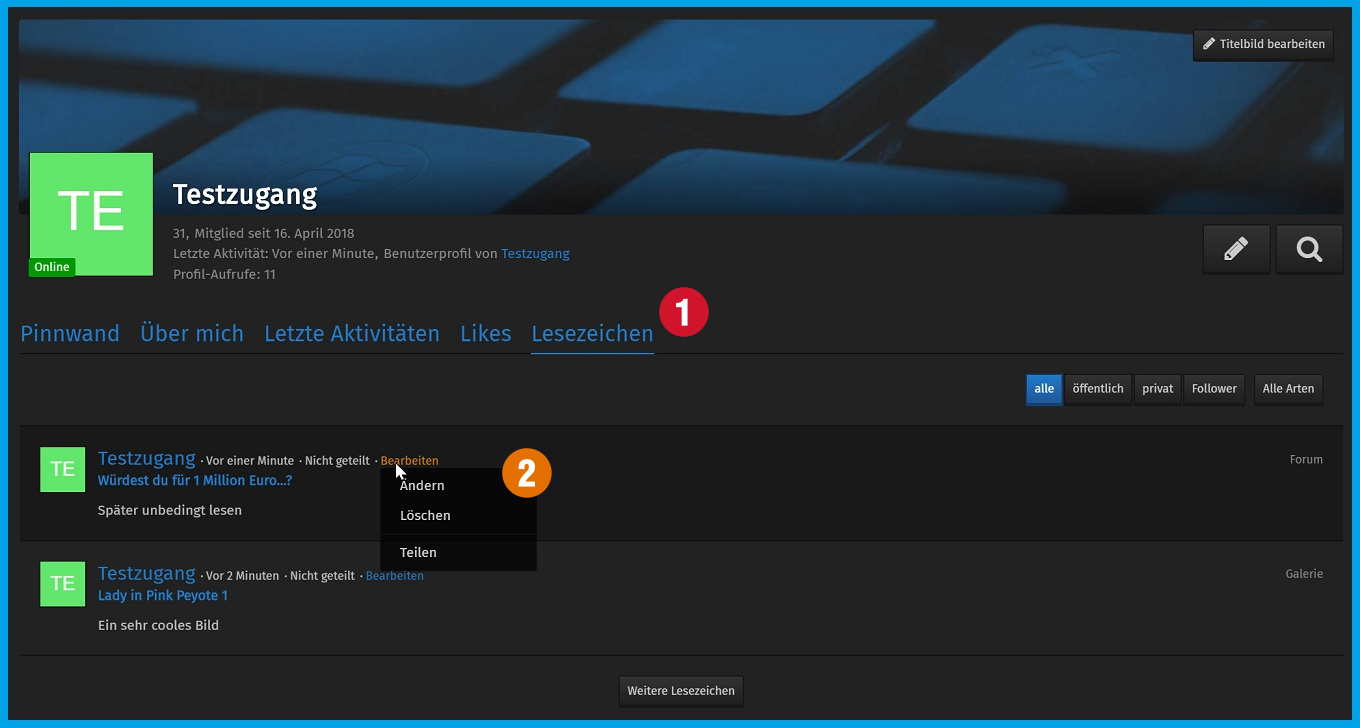The width and height of the screenshot is (1360, 728).
Task: Open the 'Letzte Aktivitäten' tab
Action: pyautogui.click(x=351, y=334)
